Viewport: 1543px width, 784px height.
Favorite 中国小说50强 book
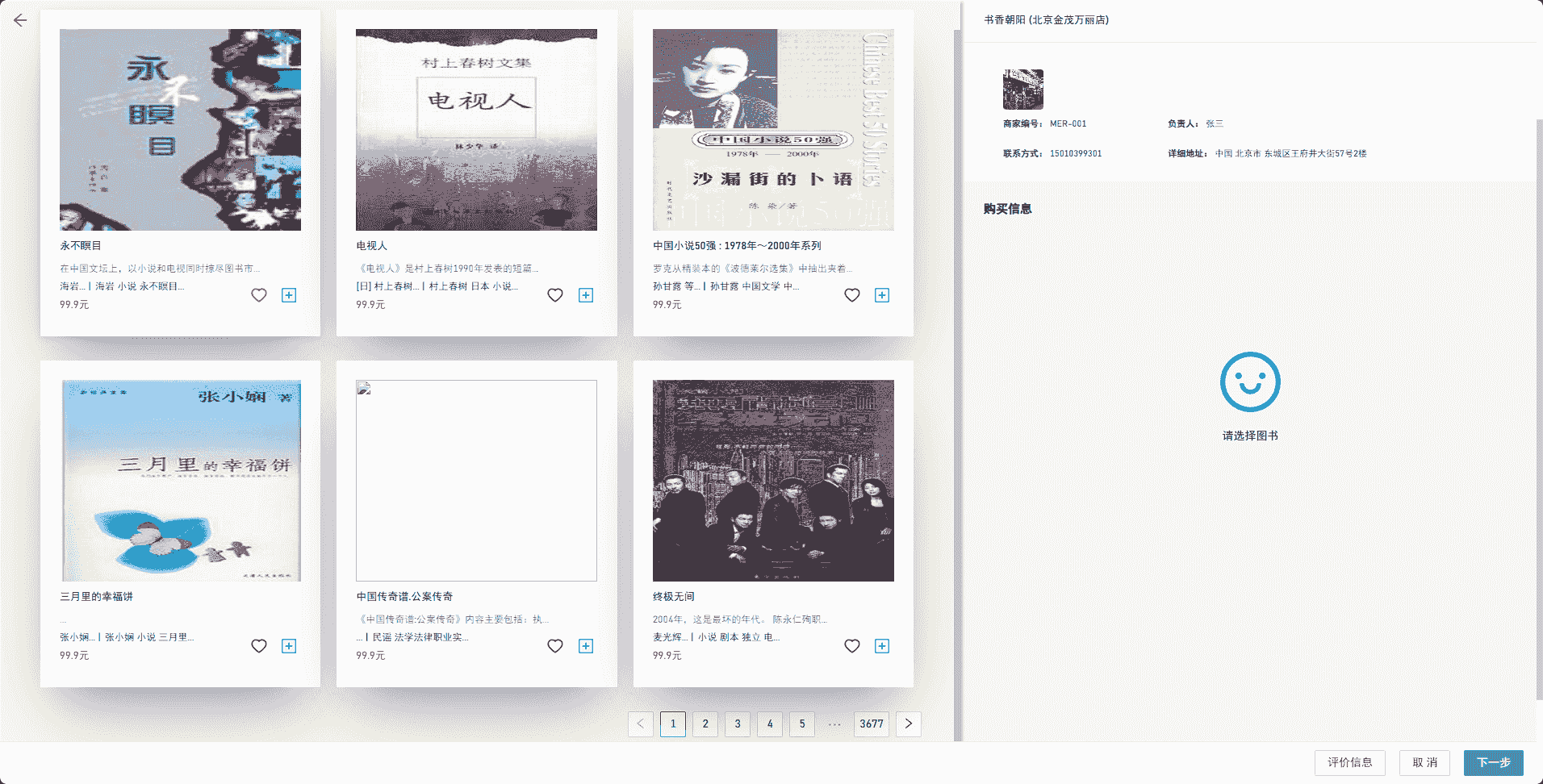coord(852,295)
